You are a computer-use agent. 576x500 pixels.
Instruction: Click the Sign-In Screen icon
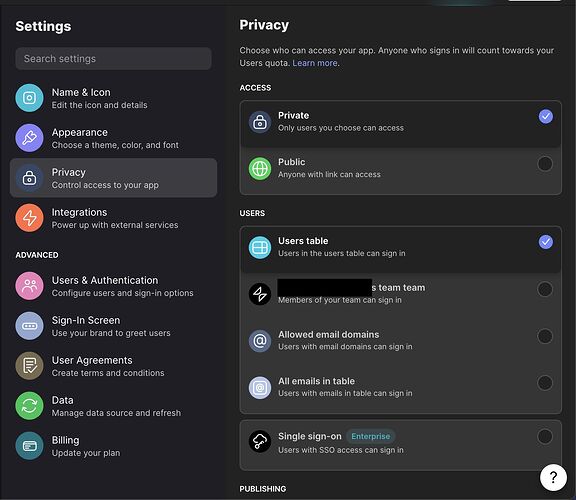29,326
